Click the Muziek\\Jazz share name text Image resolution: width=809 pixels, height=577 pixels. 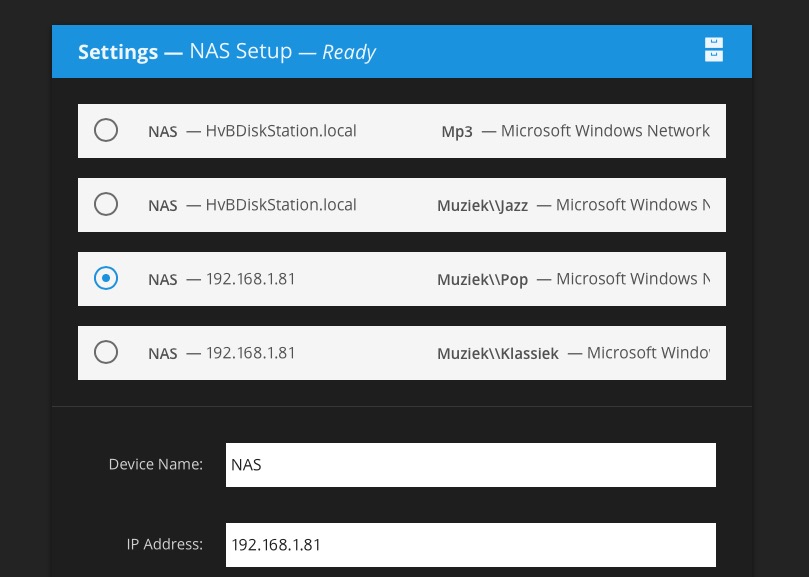pyautogui.click(x=482, y=205)
